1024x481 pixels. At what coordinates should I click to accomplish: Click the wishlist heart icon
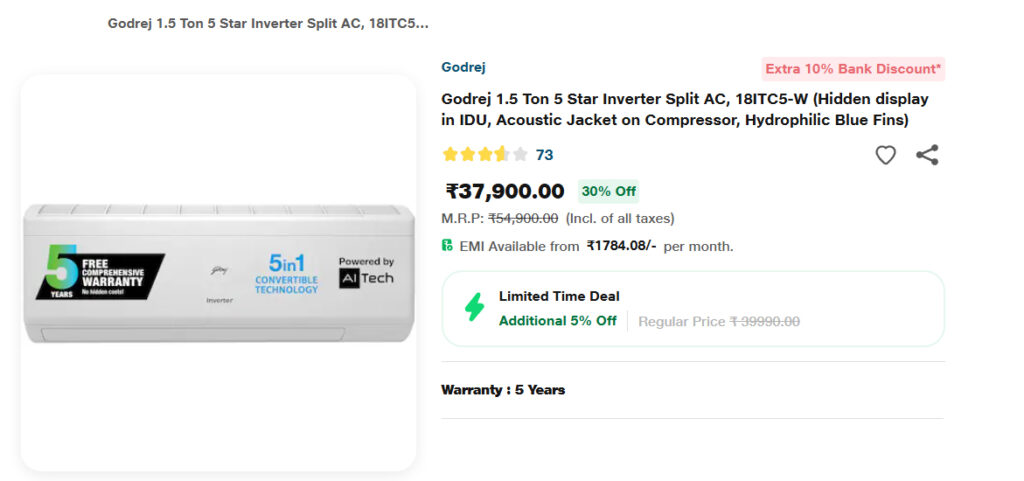(885, 155)
